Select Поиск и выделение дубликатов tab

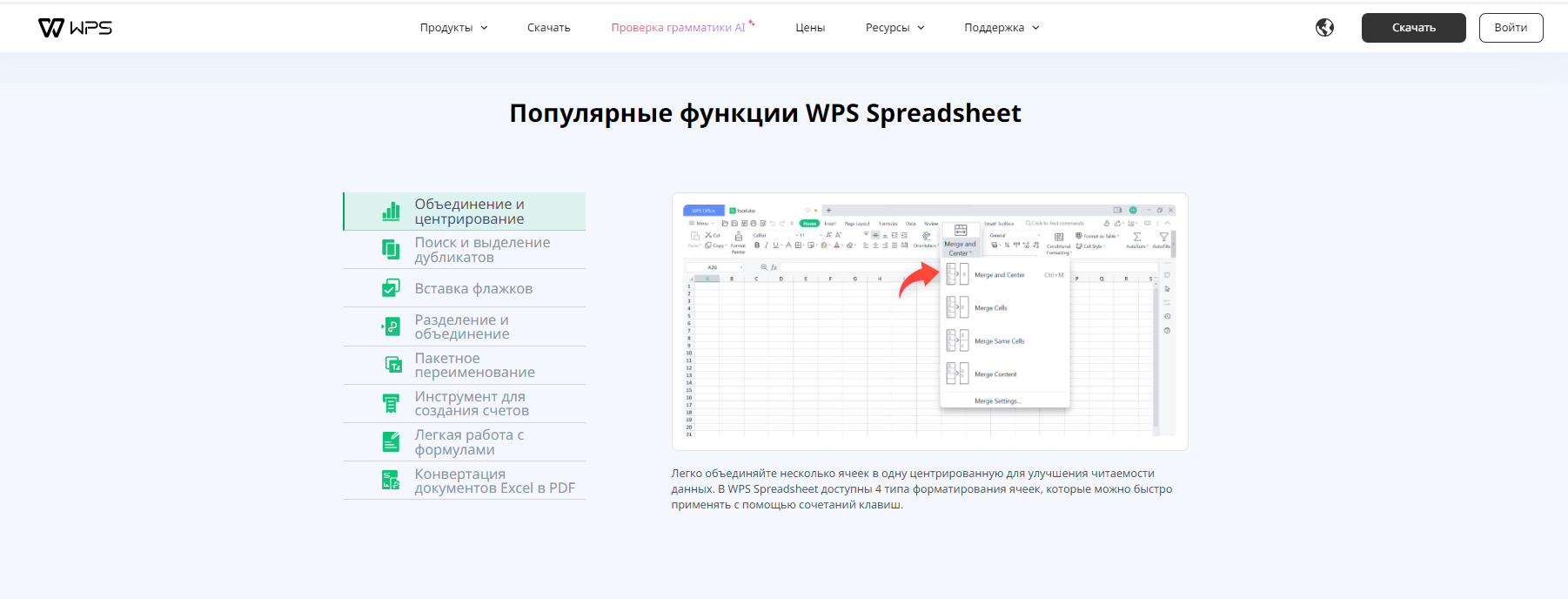coord(465,250)
